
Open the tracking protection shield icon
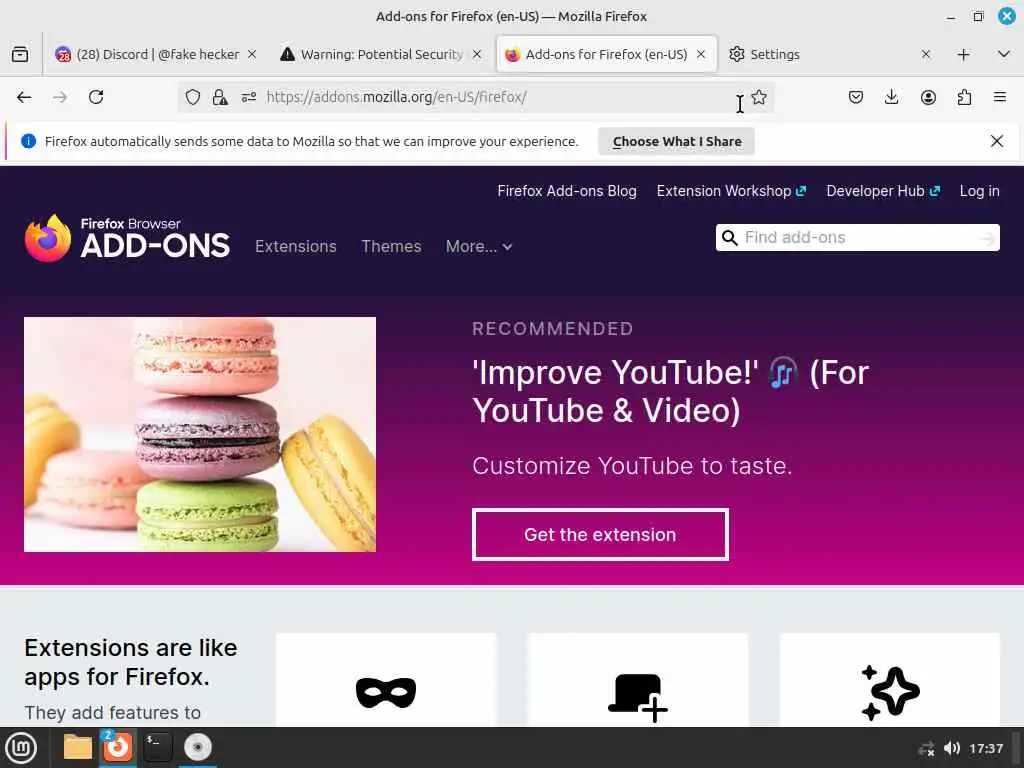coord(193,97)
